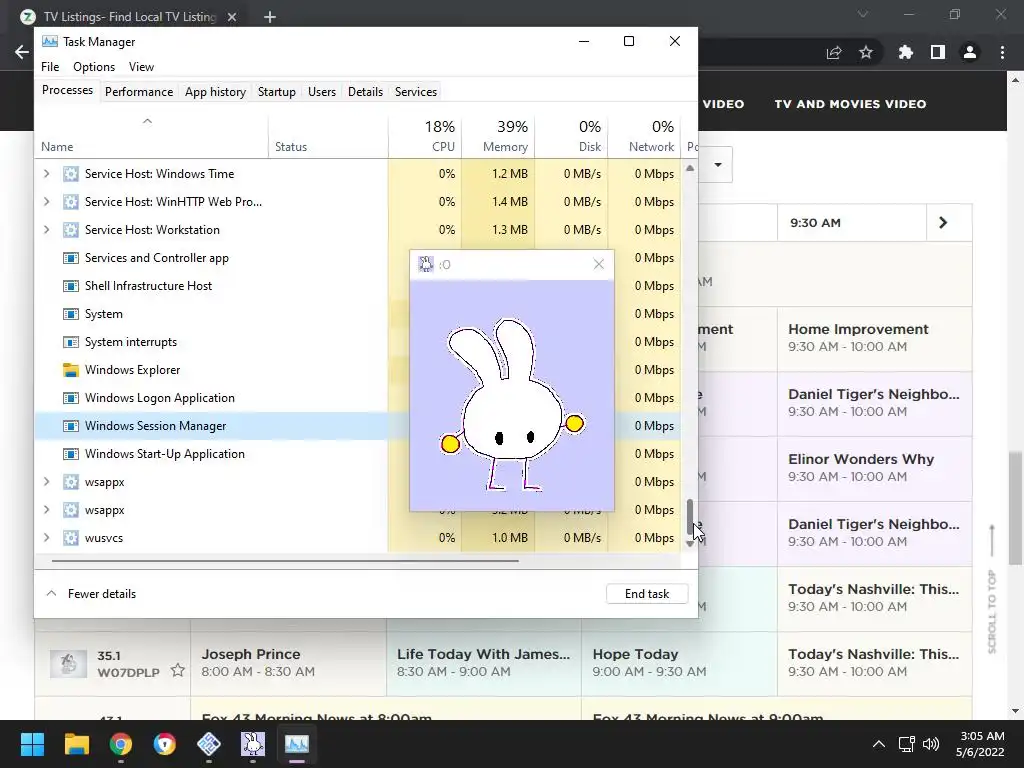Open the Windows Start menu
Screen dimensions: 1024x768
[32, 744]
